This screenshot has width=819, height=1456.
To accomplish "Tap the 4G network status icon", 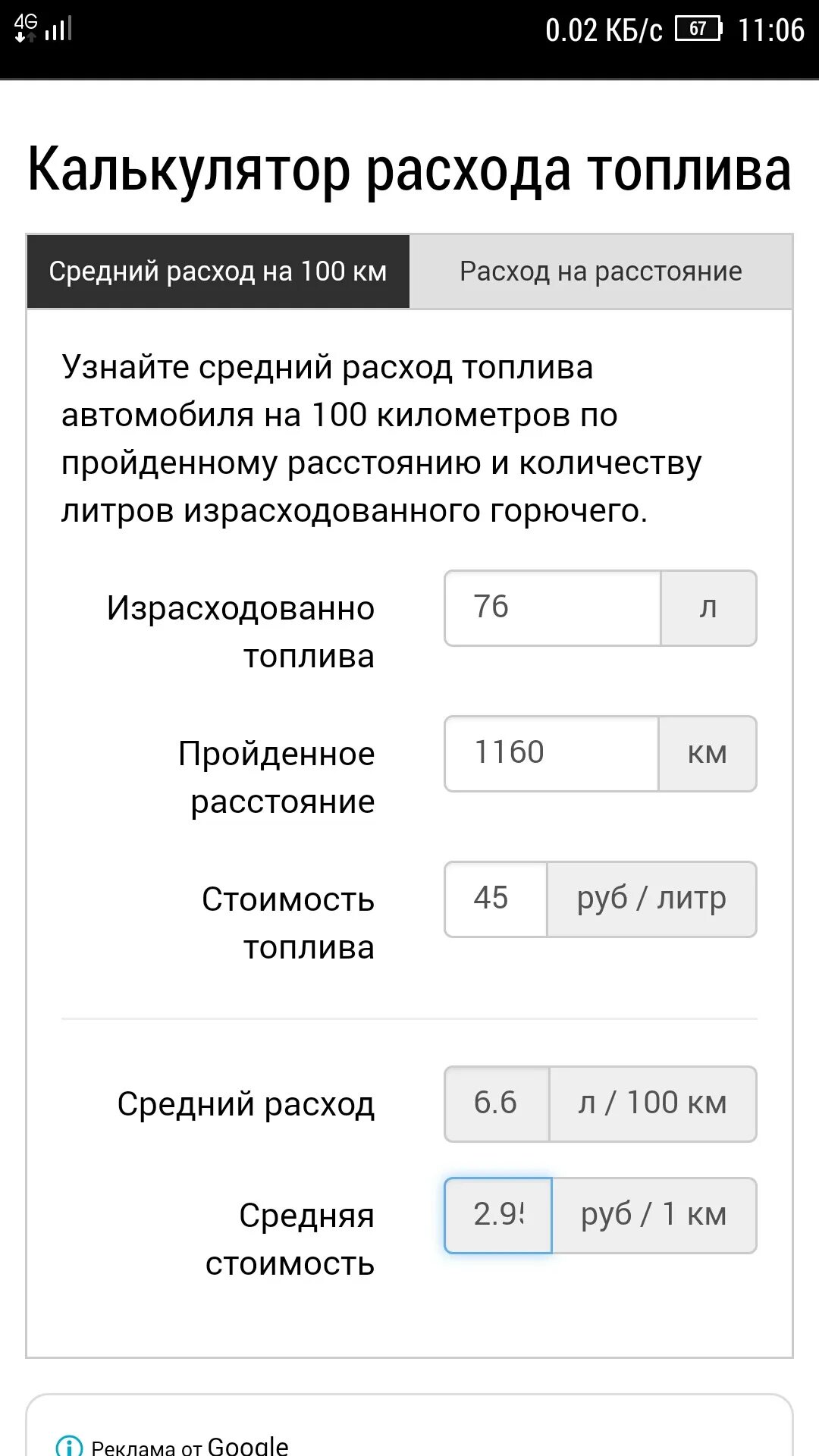I will tap(26, 29).
